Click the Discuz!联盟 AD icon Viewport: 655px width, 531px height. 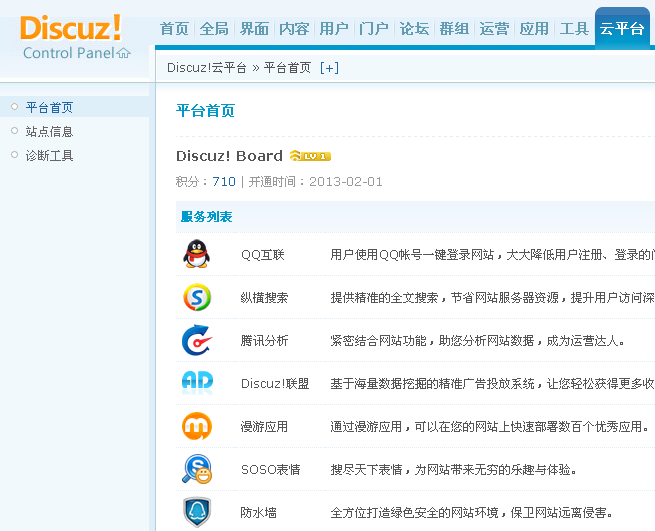[197, 383]
